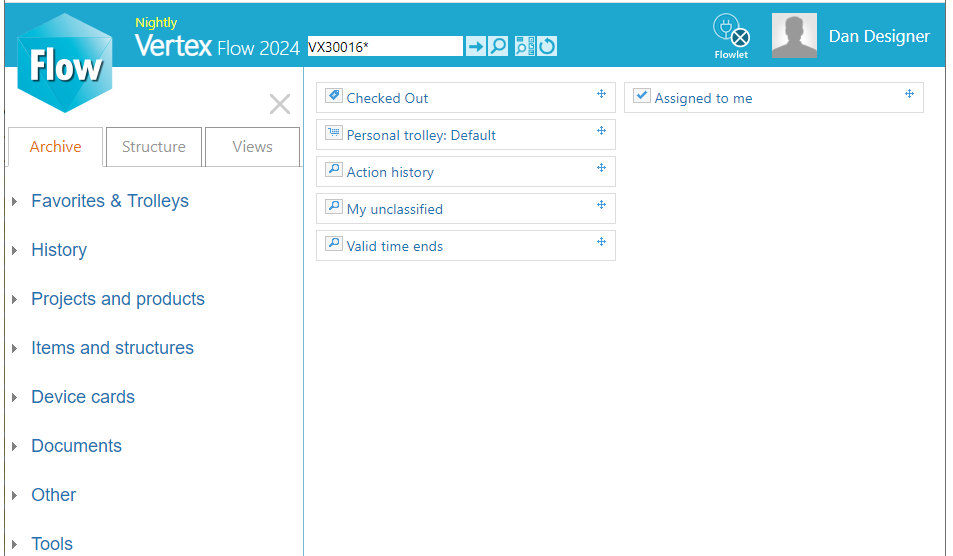Click the Action history search icon
953x556 pixels.
(x=334, y=170)
